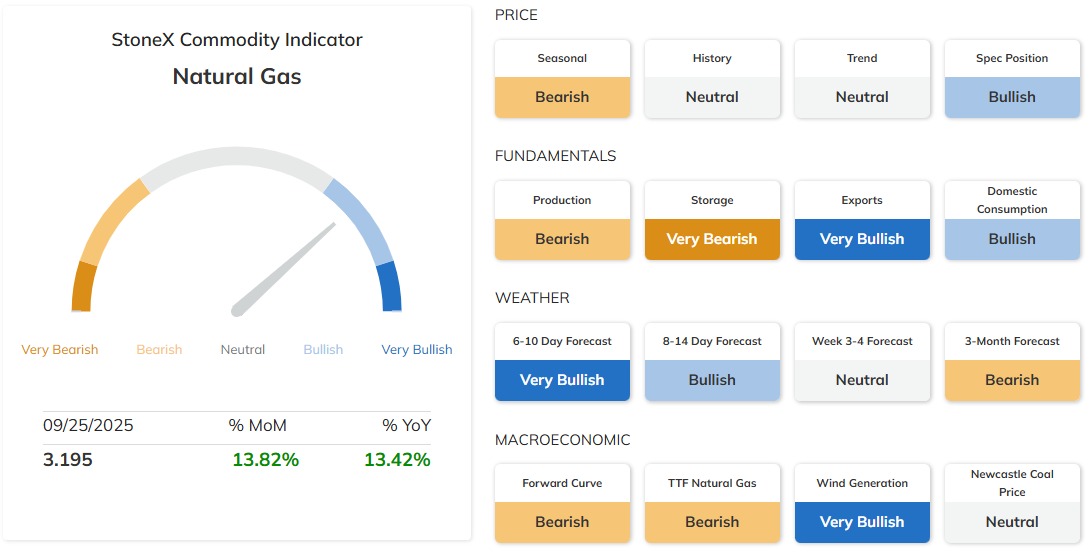Select the Domestic Consumption card
The height and width of the screenshot is (552, 1086).
[x=1012, y=221]
